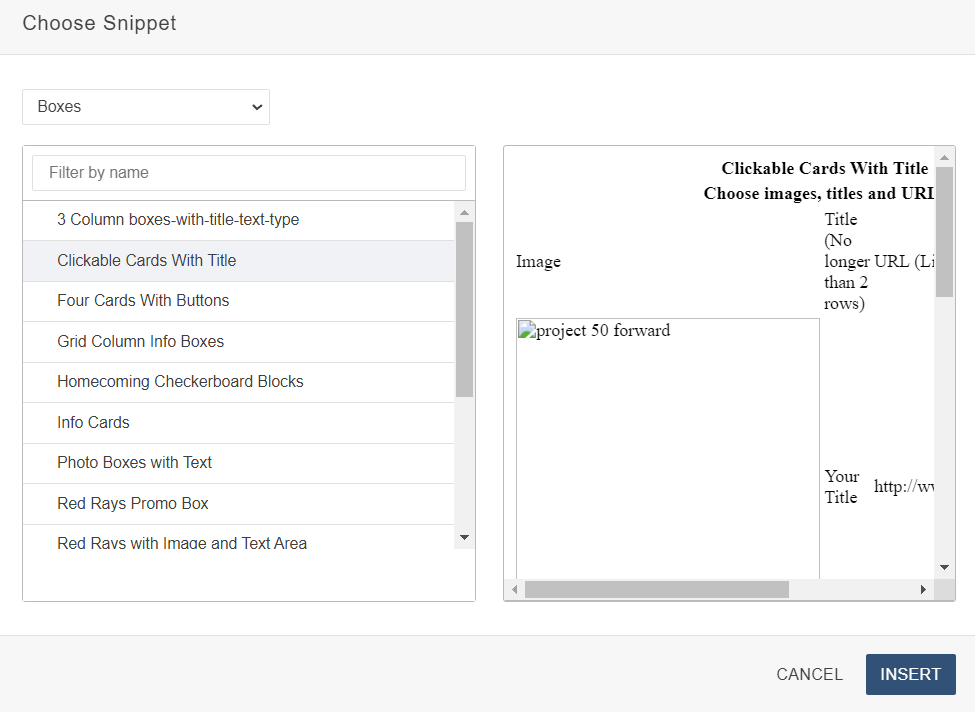Click the Filter by name input field

[248, 172]
